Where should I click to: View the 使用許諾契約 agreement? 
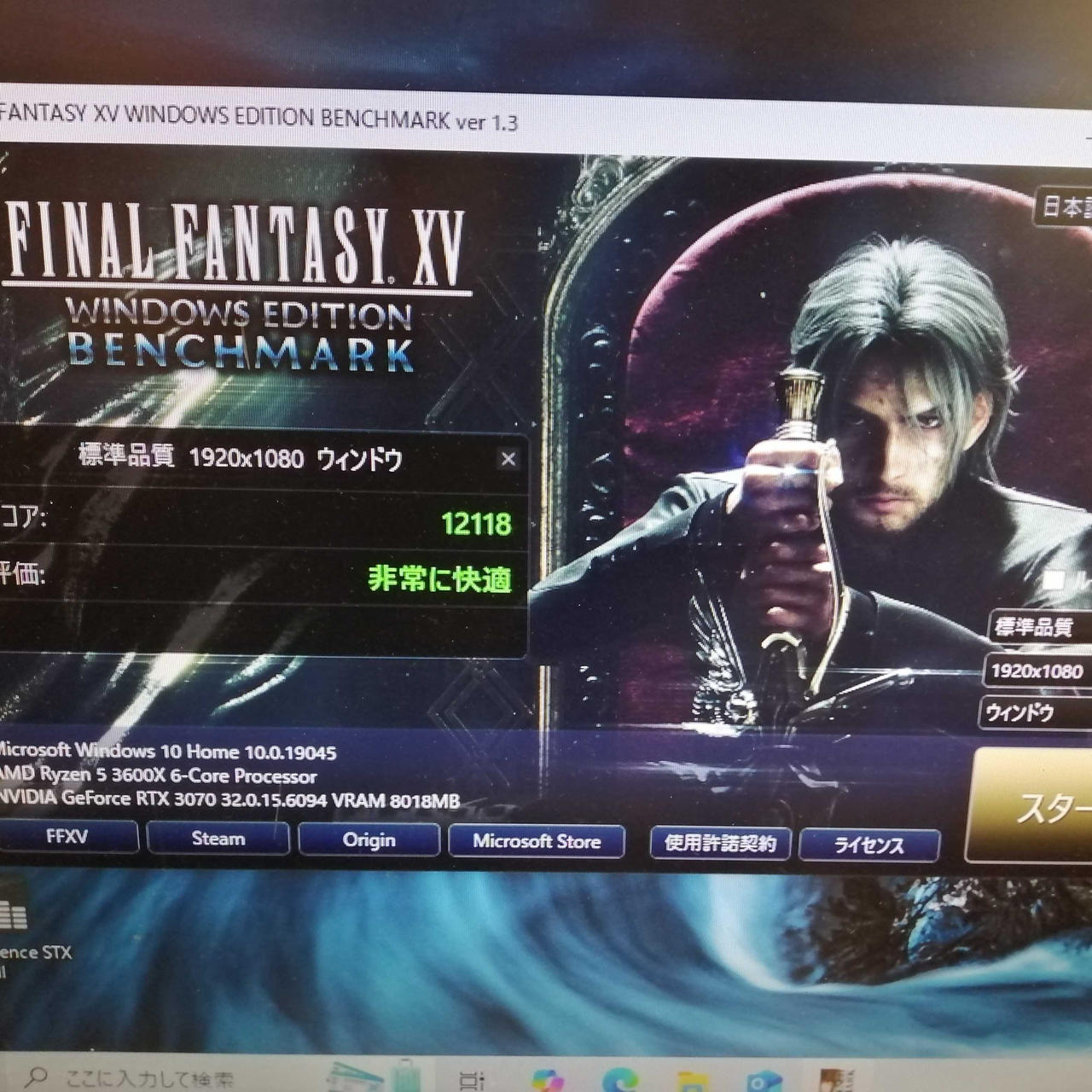coord(720,844)
